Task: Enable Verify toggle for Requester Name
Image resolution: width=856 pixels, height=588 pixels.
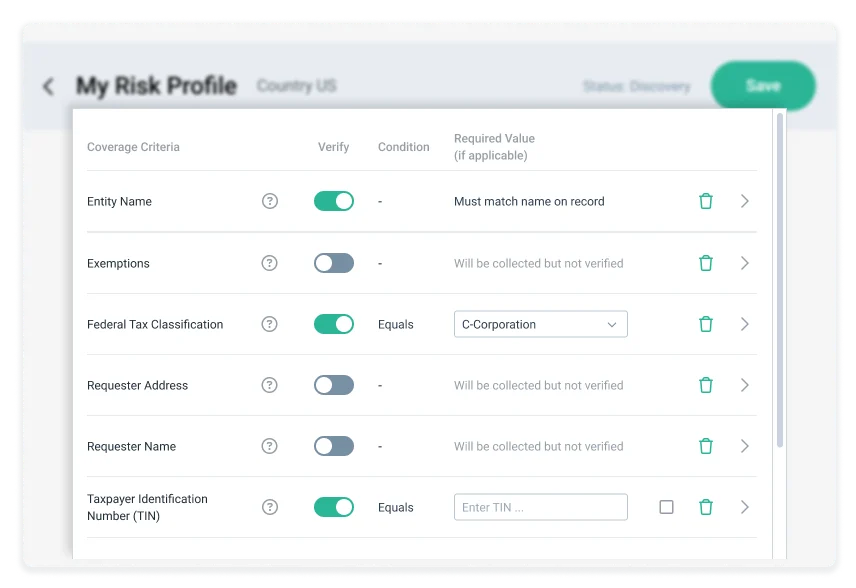Action: click(x=334, y=447)
